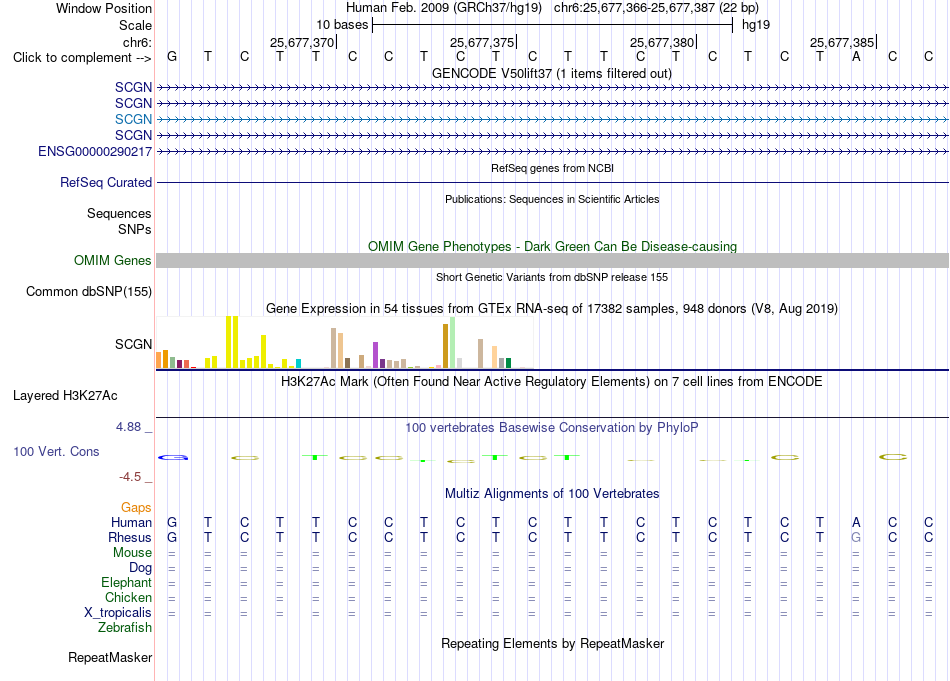Open 'Repeating Elements by RepeatMasker' title
The width and height of the screenshot is (950, 681).
tap(552, 643)
